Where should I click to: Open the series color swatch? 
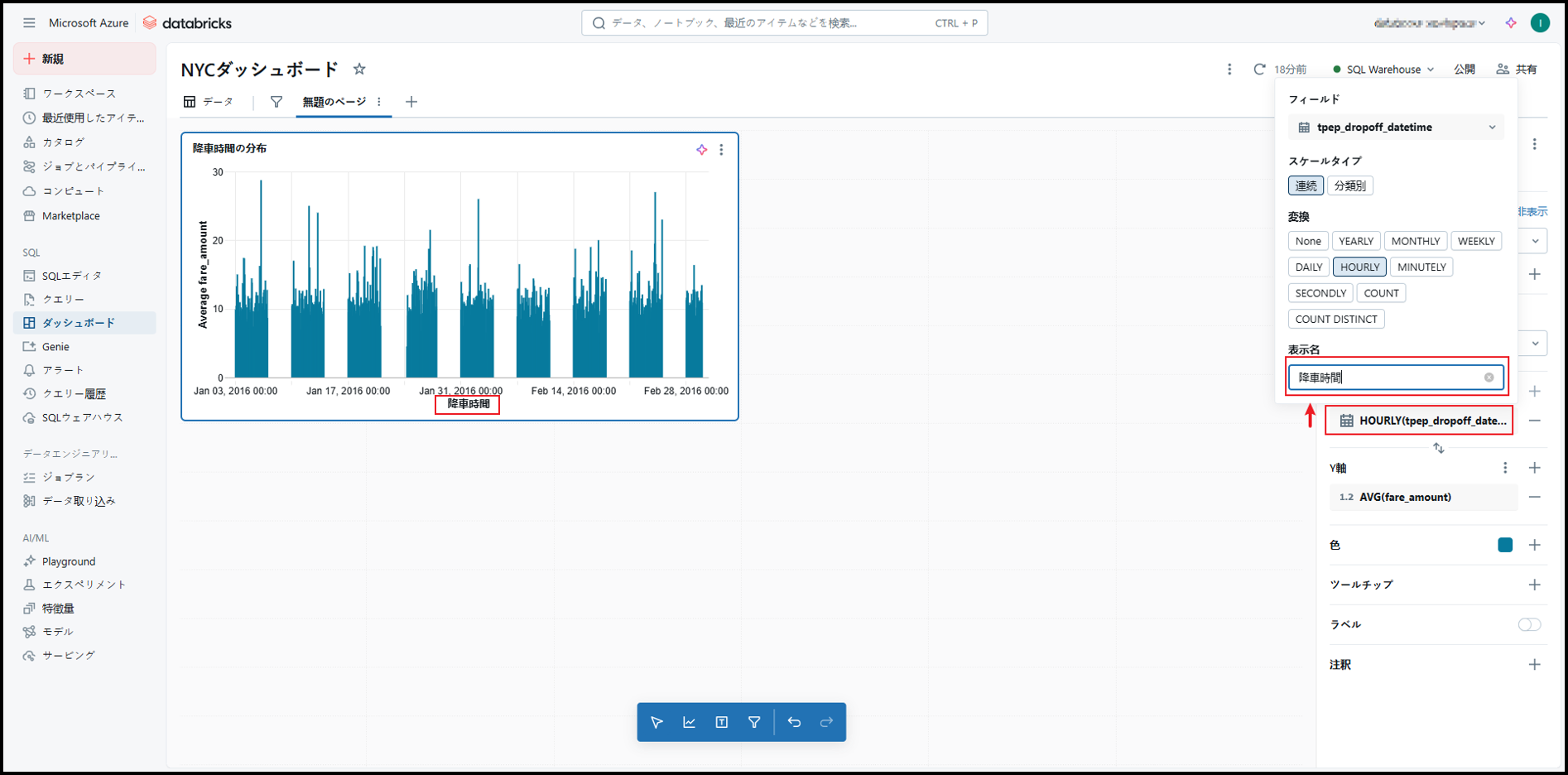click(1505, 545)
